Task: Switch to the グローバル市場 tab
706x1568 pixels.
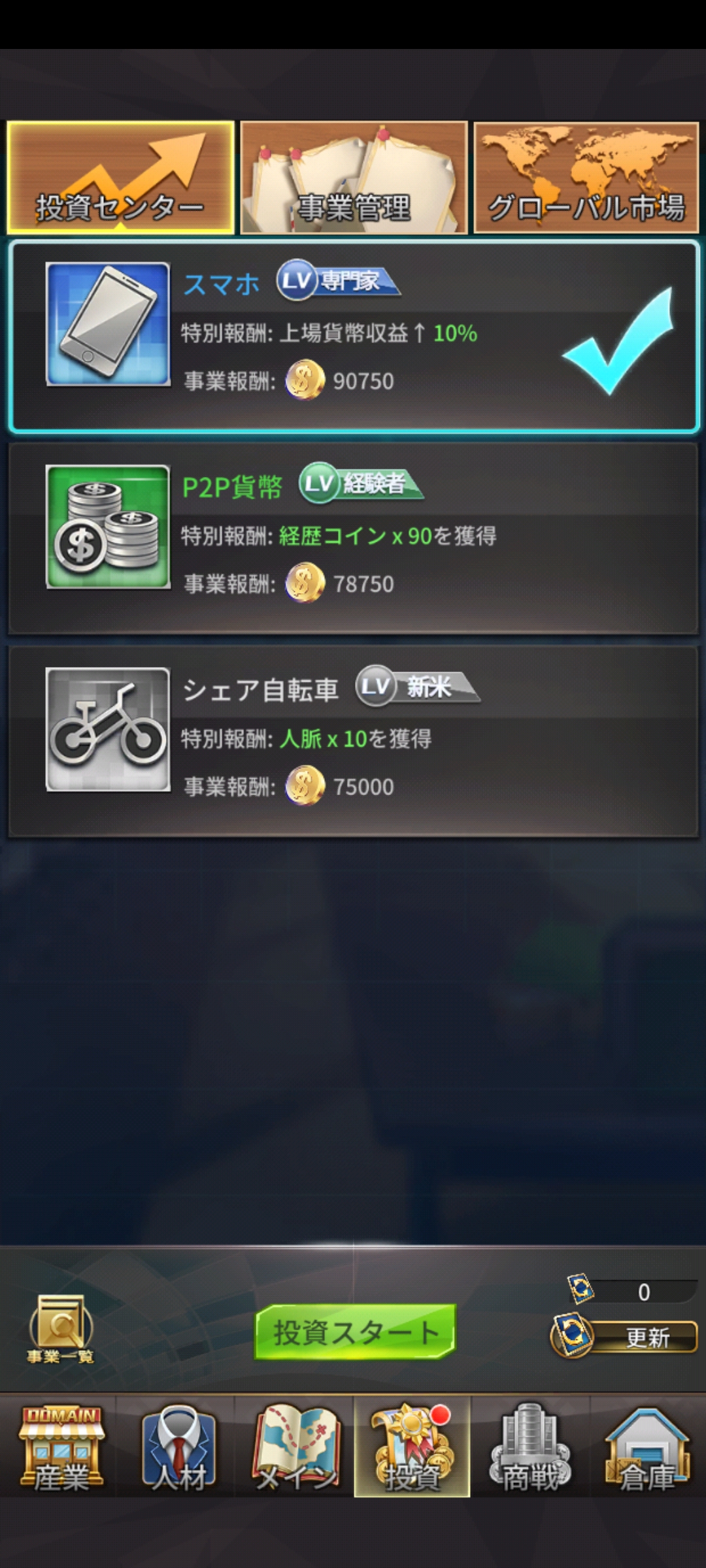Action: coord(586,177)
